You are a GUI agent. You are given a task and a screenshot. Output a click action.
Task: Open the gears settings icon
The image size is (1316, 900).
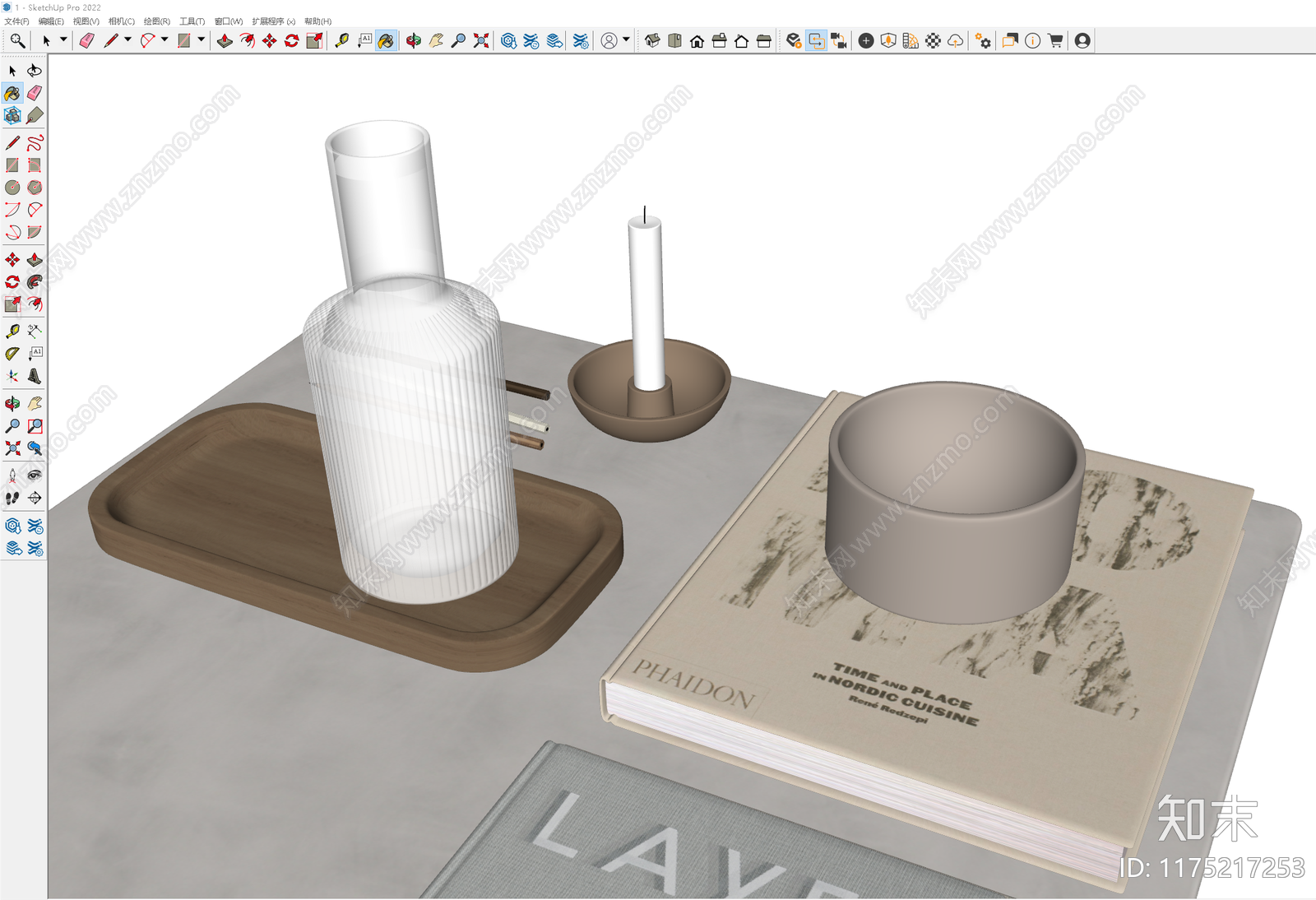(x=983, y=40)
